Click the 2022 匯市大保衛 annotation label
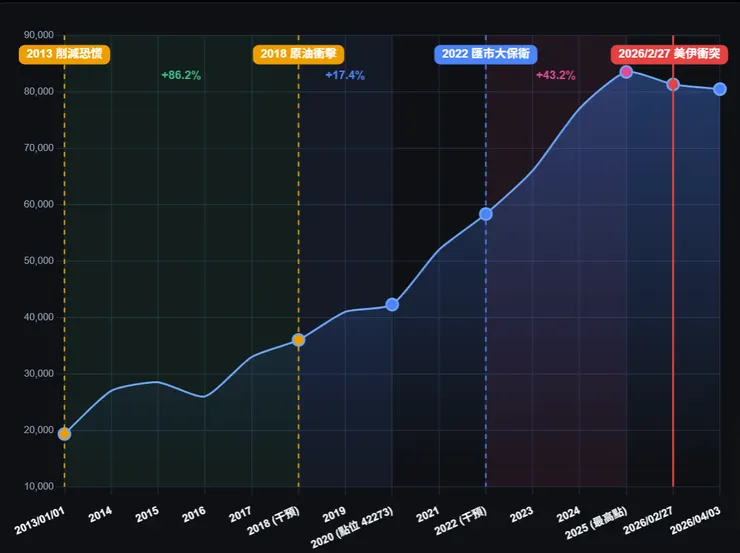This screenshot has height=553, width=740. click(x=486, y=54)
